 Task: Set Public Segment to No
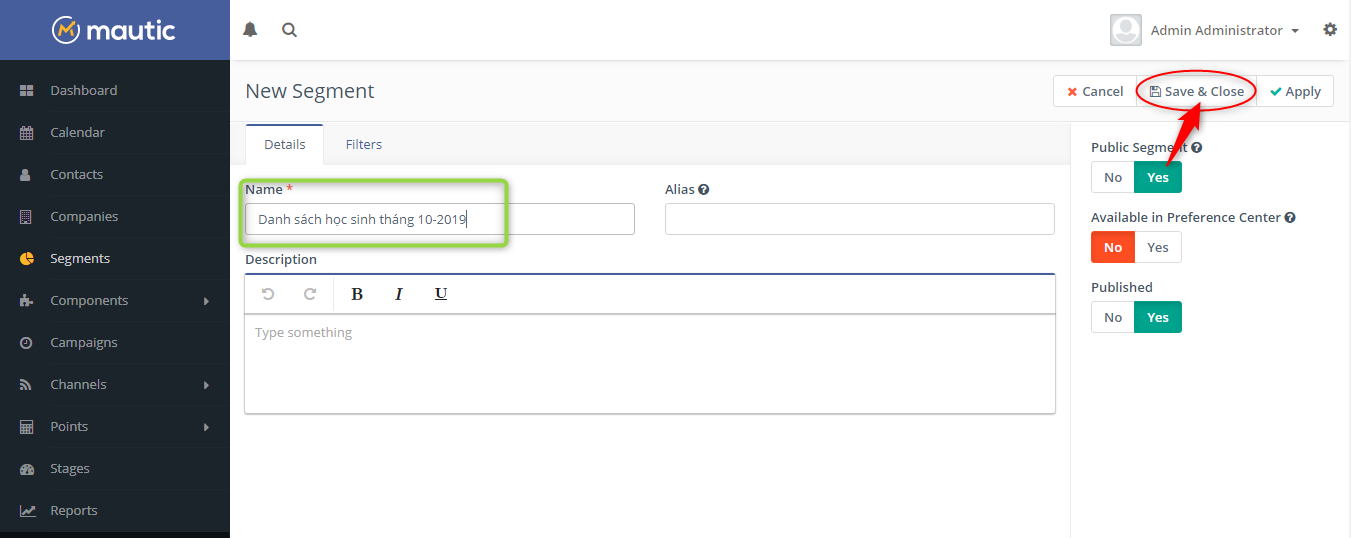pyautogui.click(x=1113, y=177)
